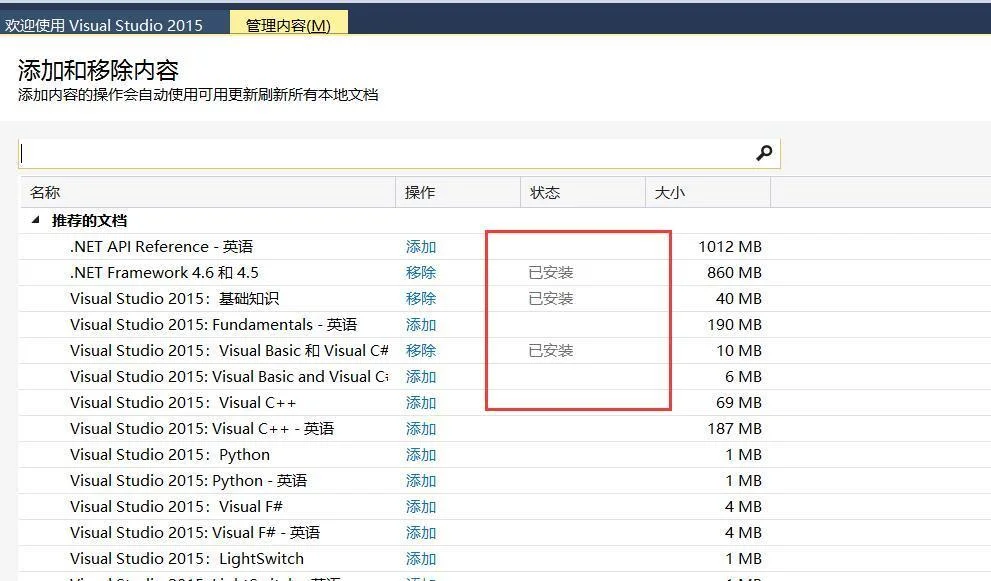The width and height of the screenshot is (991, 581).
Task: Add Visual Studio 2015: Python - 英语
Action: [421, 480]
